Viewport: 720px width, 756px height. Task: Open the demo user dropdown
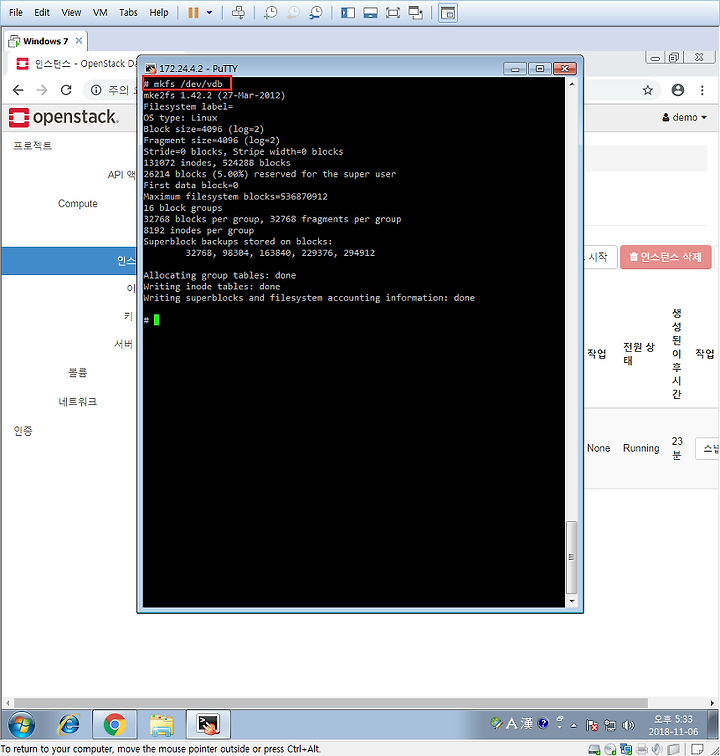pyautogui.click(x=684, y=117)
